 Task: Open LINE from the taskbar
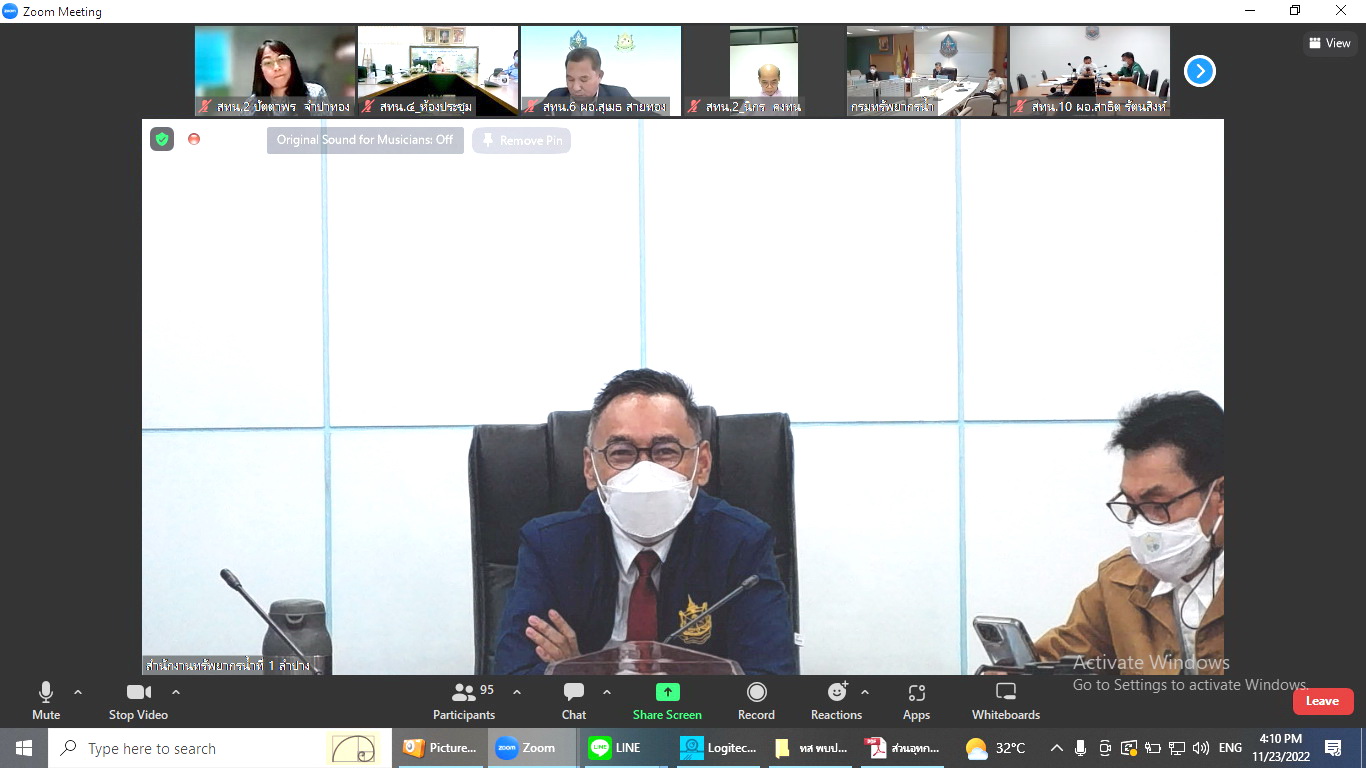[624, 748]
